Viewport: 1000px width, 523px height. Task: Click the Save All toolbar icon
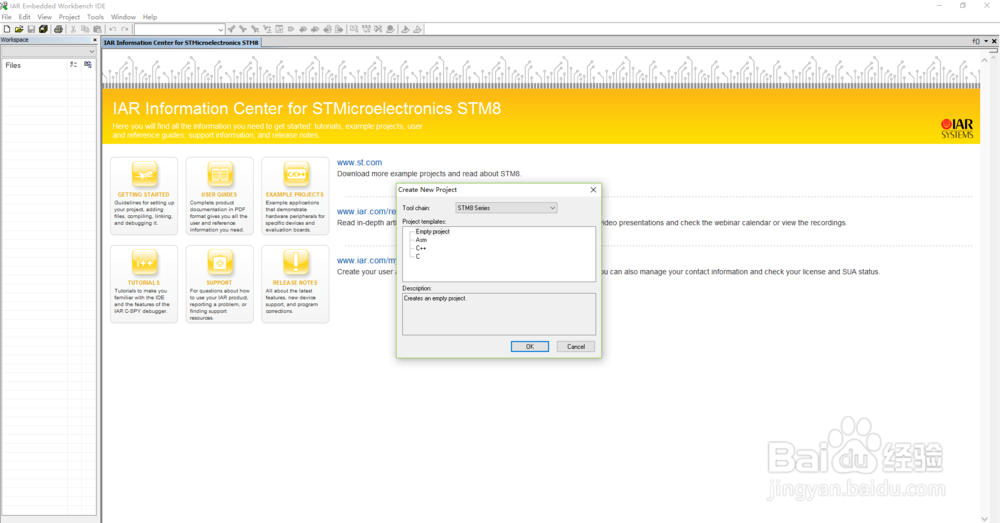tap(43, 29)
